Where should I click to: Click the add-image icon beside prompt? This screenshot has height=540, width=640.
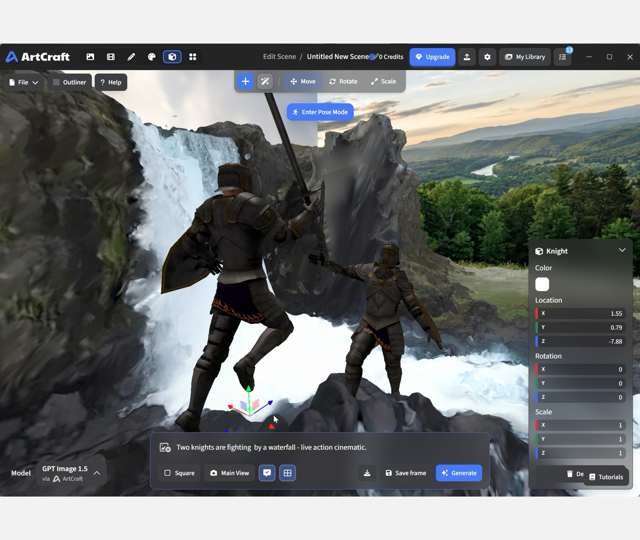165,447
